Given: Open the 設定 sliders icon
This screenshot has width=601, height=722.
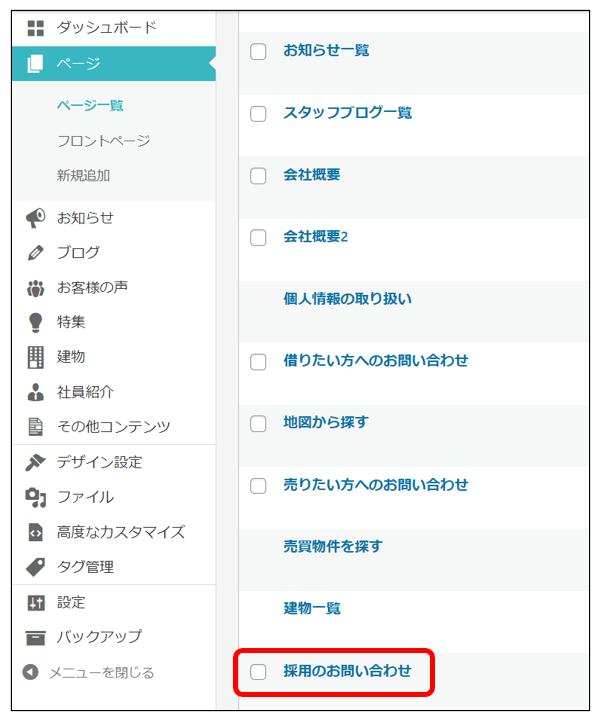Looking at the screenshot, I should coord(35,602).
